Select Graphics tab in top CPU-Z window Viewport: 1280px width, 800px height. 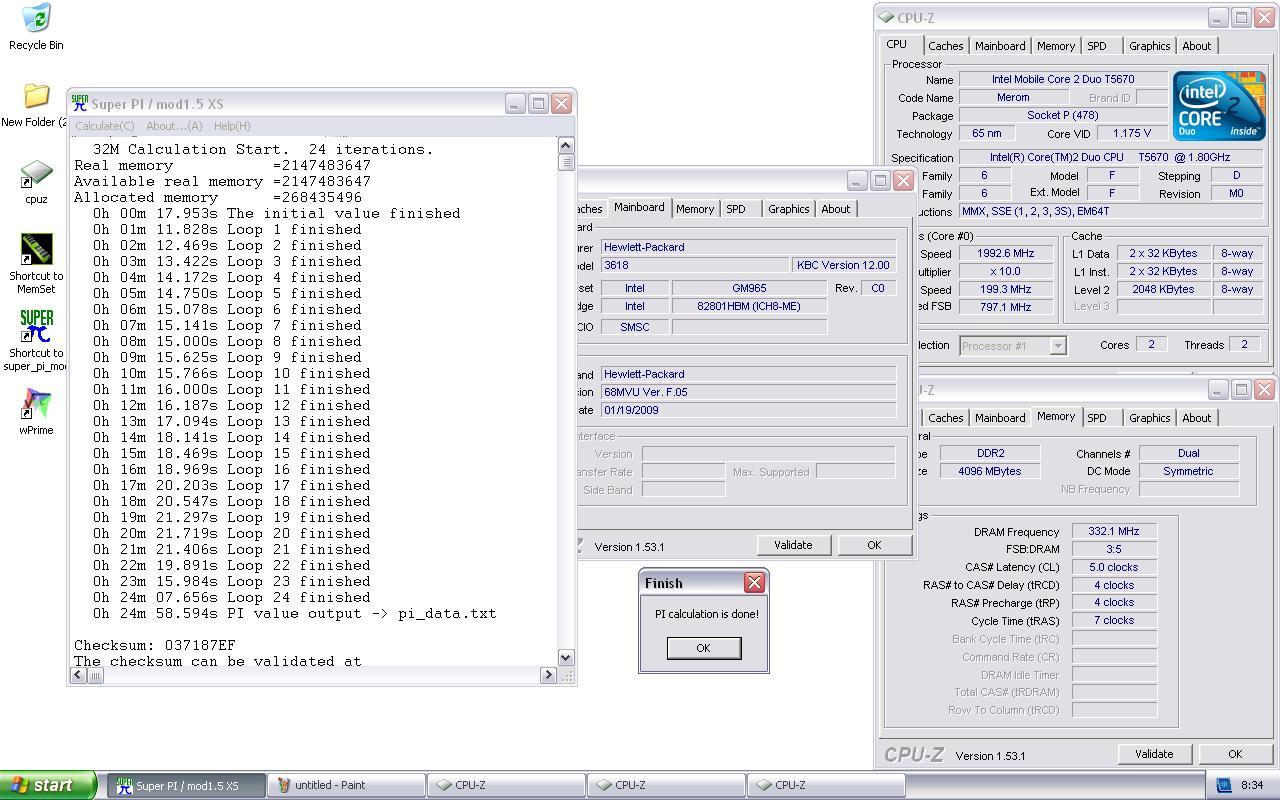1149,46
